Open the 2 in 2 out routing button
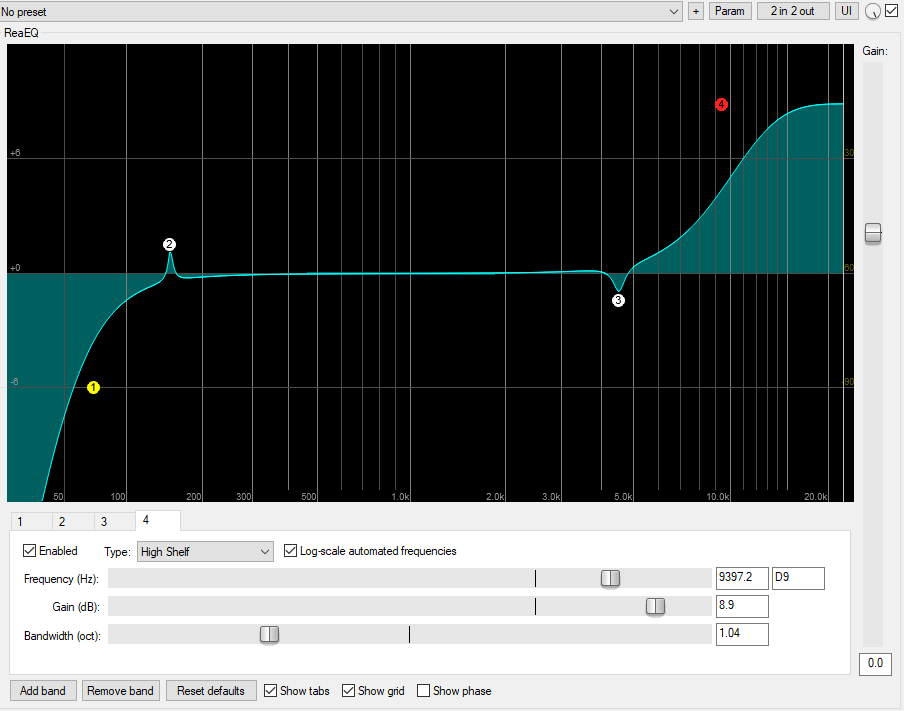The image size is (904, 711). tap(792, 11)
